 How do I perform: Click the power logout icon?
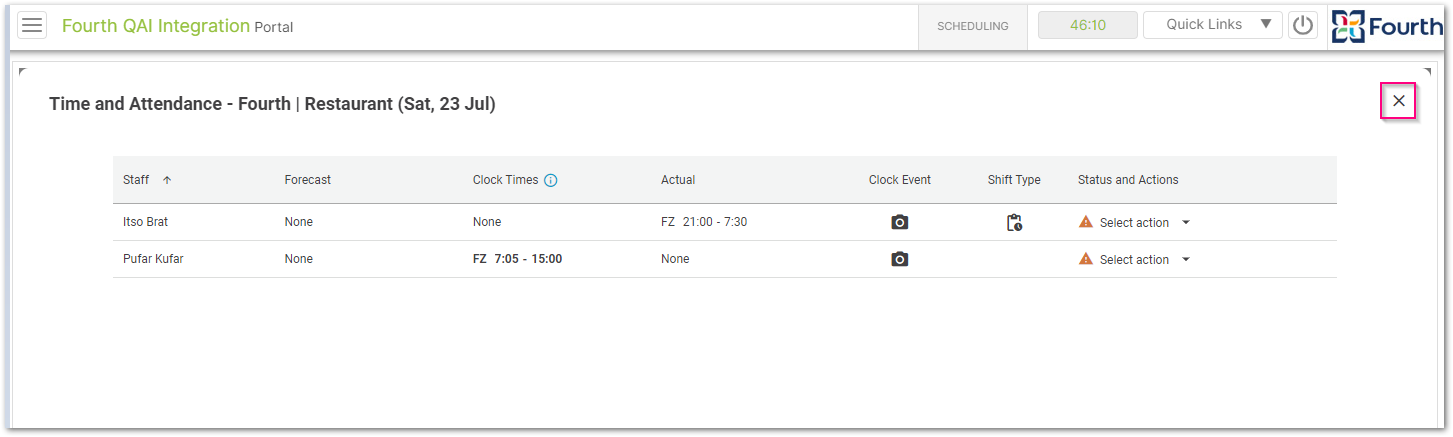[1303, 25]
